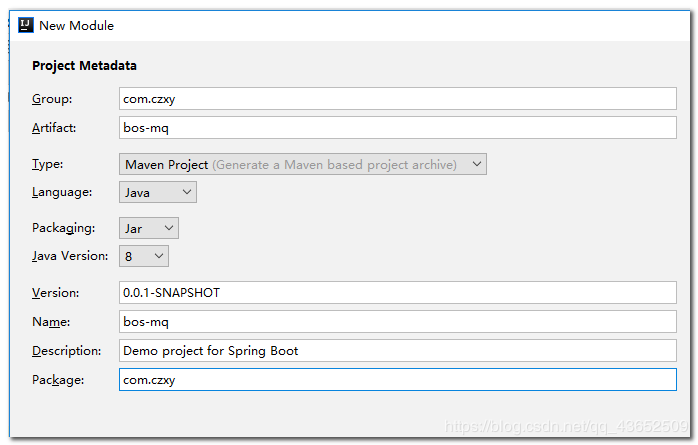Open the Type dropdown showing Maven Project

302,164
